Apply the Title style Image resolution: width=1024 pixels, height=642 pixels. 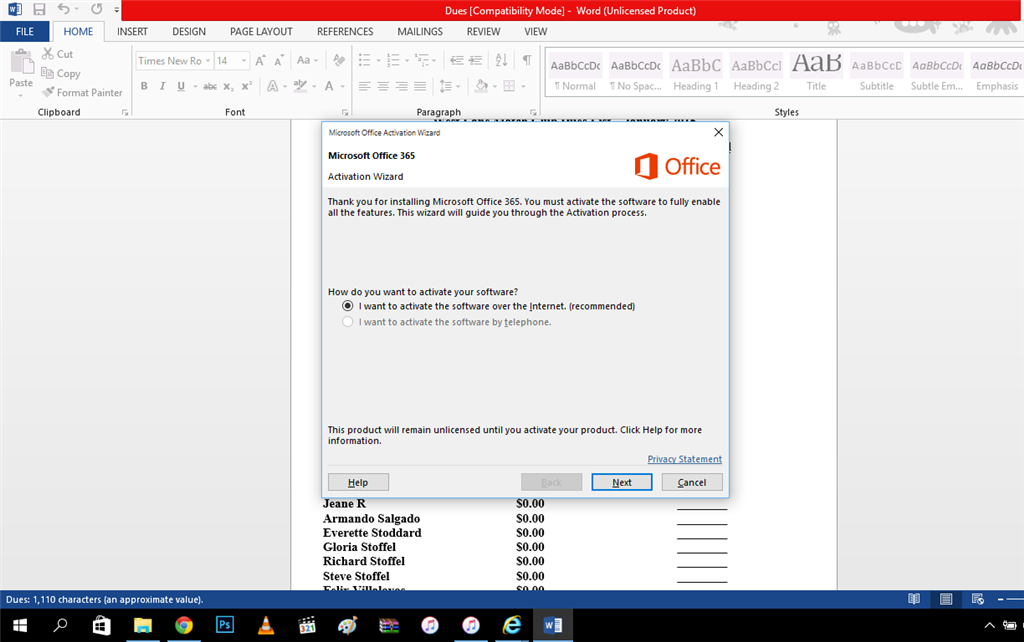816,73
